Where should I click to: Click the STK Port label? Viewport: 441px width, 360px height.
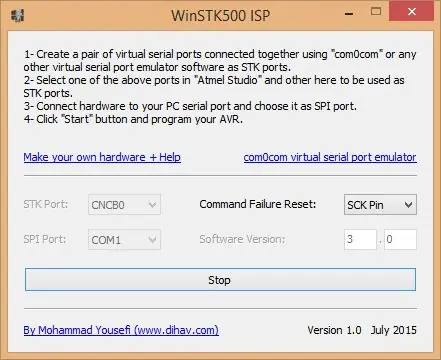tap(46, 204)
